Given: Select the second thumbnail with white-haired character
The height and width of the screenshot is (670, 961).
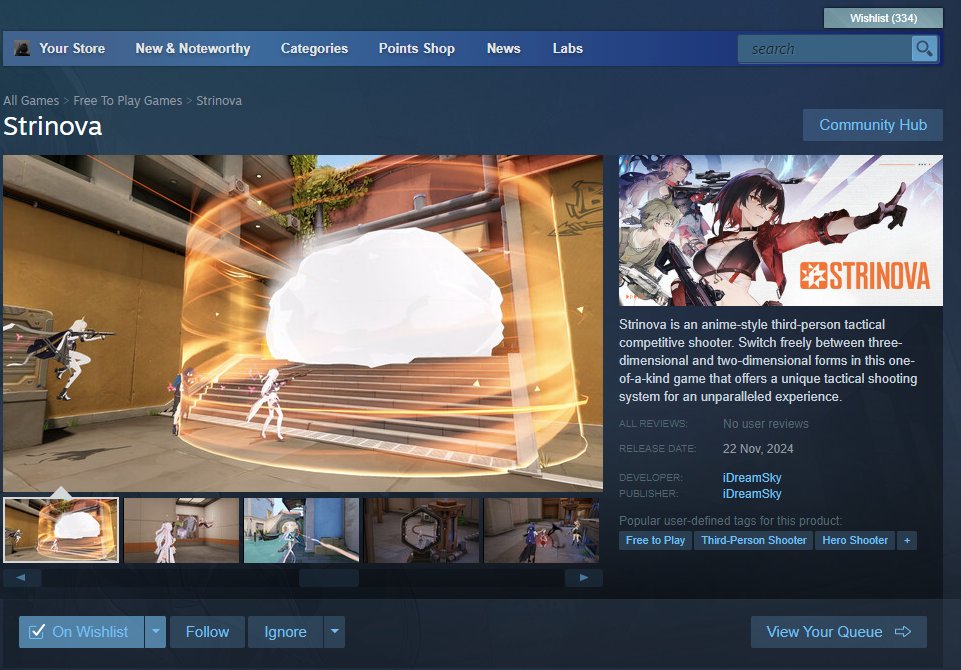Looking at the screenshot, I should [x=181, y=530].
